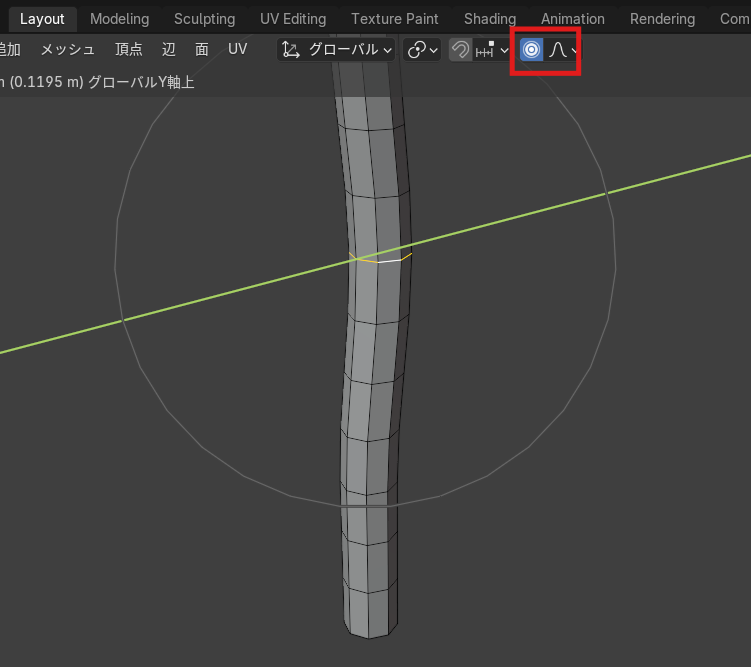Switch to the Layout workspace tab
The image size is (751, 667).
tap(42, 19)
